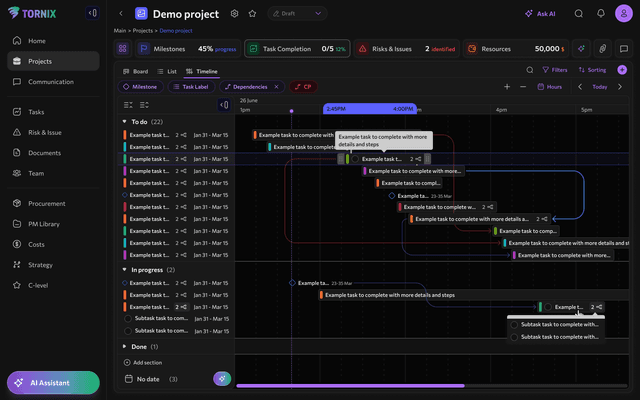Screen dimensions: 640x400
Task: Star the Demo project as favorite
Action: click(x=252, y=14)
